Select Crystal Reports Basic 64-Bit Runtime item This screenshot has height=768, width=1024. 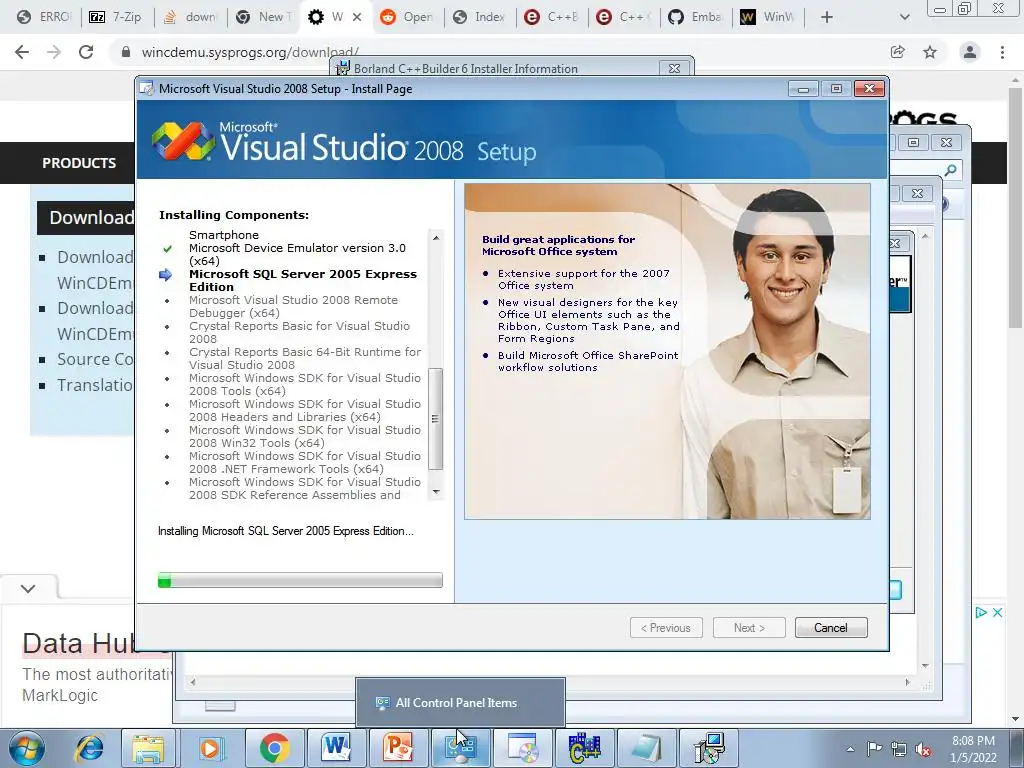[x=305, y=358]
